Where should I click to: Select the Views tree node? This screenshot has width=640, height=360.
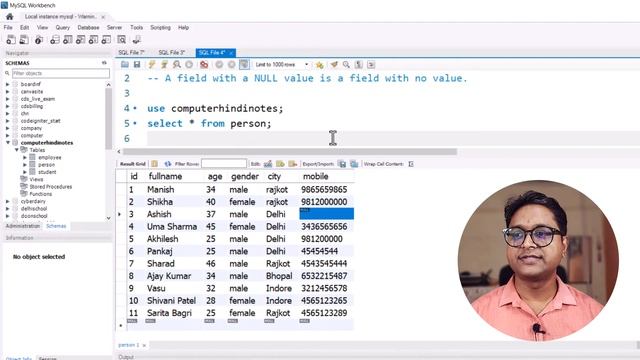(x=36, y=179)
